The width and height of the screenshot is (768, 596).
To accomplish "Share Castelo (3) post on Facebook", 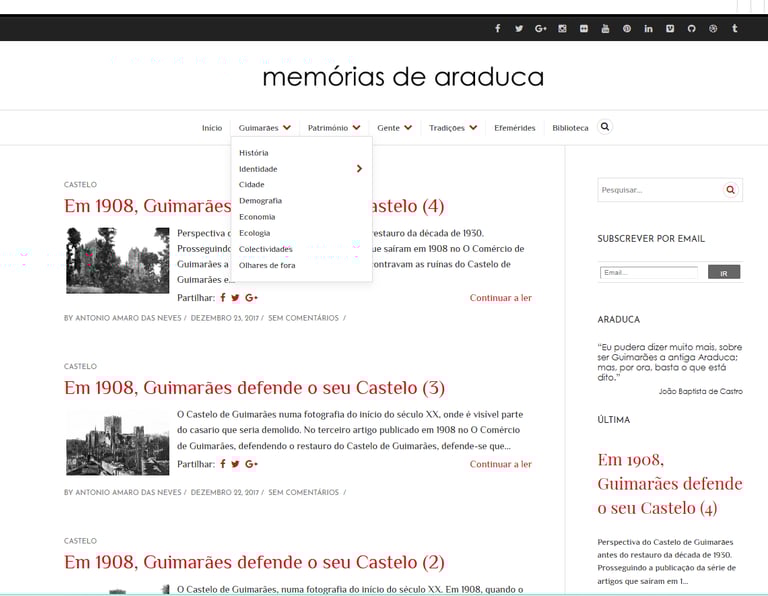I will [x=223, y=463].
